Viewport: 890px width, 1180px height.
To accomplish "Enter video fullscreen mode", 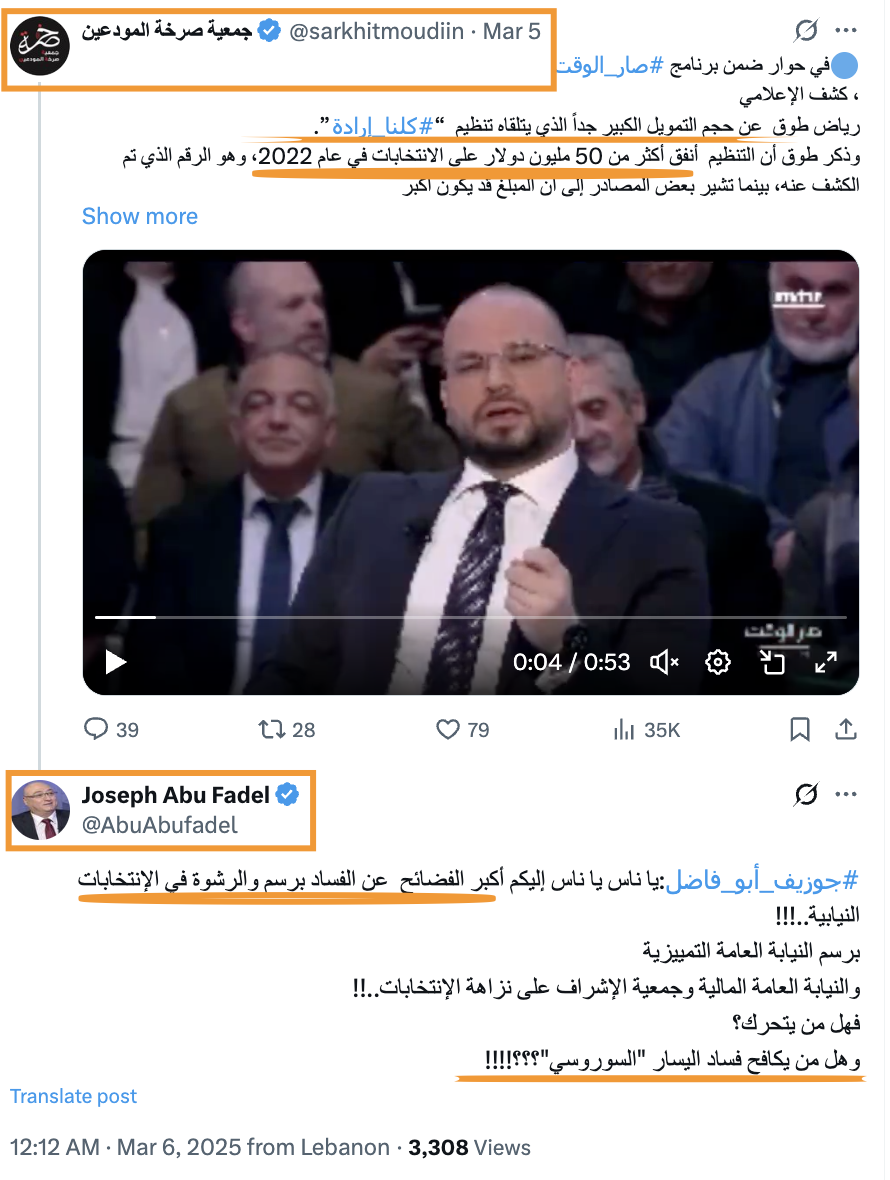I will [x=826, y=662].
